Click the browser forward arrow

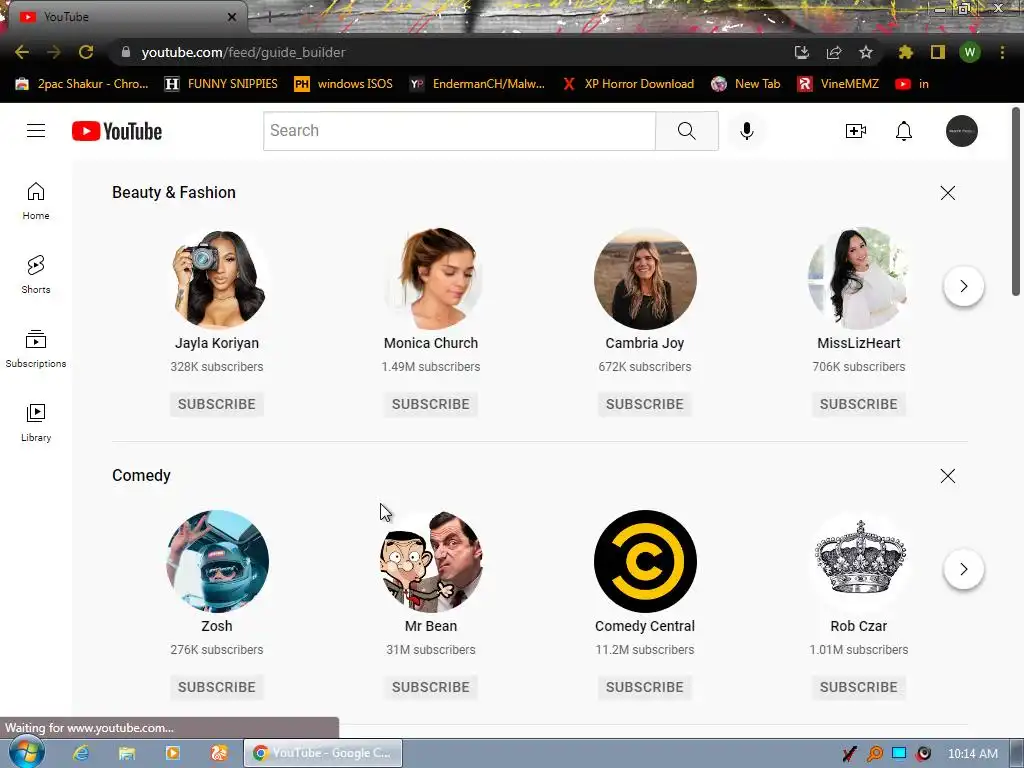[54, 52]
